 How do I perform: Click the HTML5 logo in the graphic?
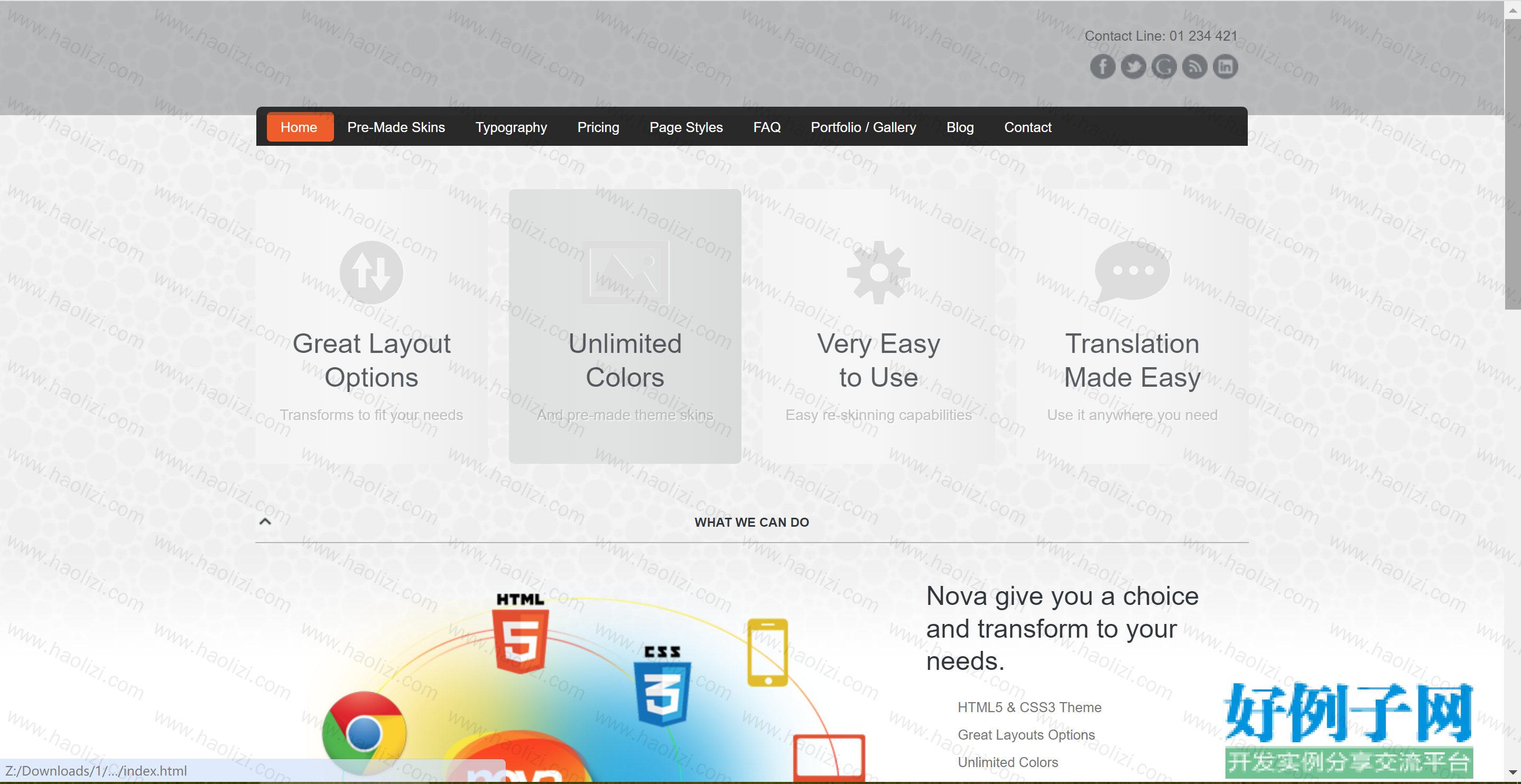tap(520, 633)
